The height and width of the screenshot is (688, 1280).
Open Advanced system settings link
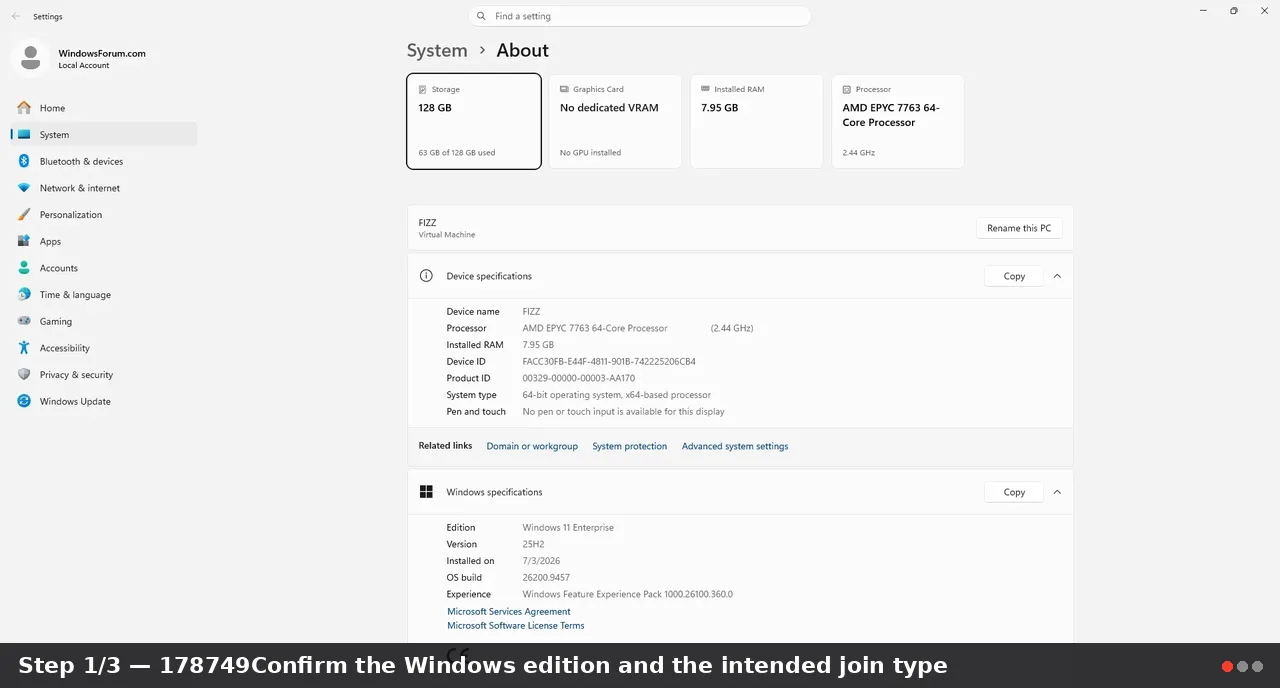pyautogui.click(x=735, y=446)
